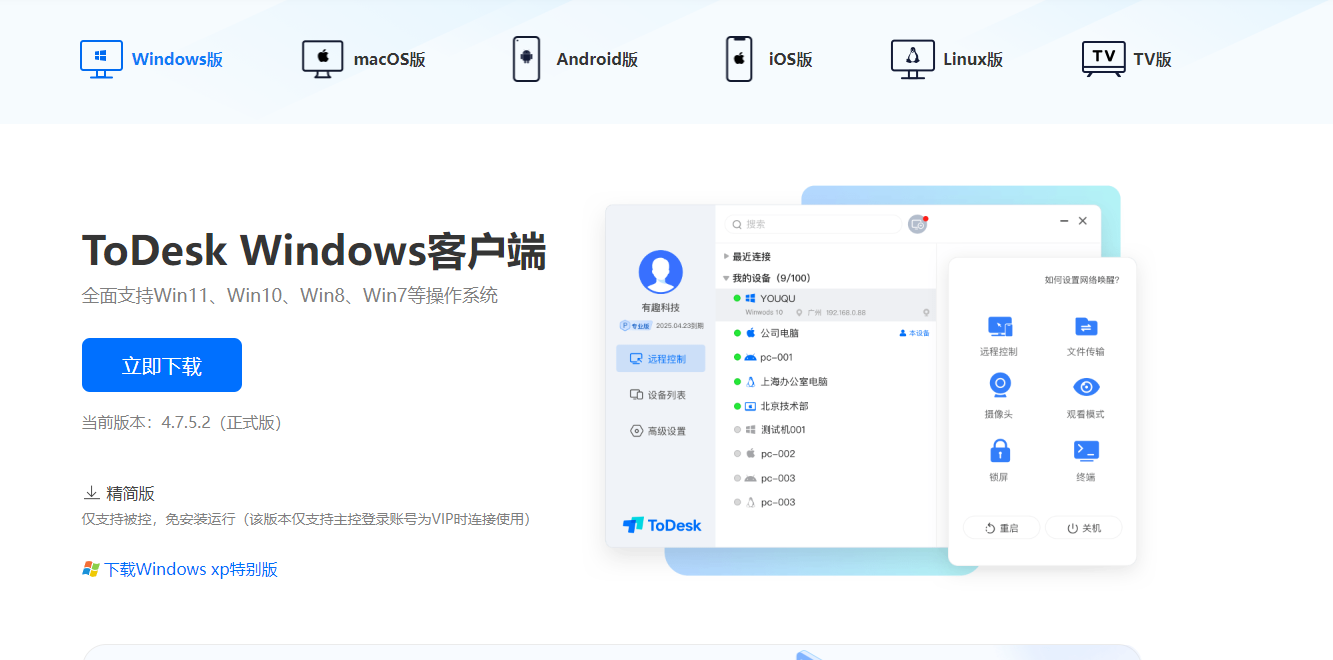Click the text 全面支持Win11、Win10、Win8、Win7等操作系统
Viewport: 1333px width, 660px height.
[290, 296]
